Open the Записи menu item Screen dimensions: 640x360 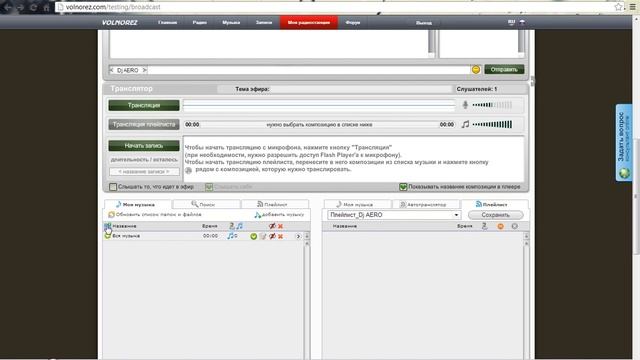pos(264,22)
